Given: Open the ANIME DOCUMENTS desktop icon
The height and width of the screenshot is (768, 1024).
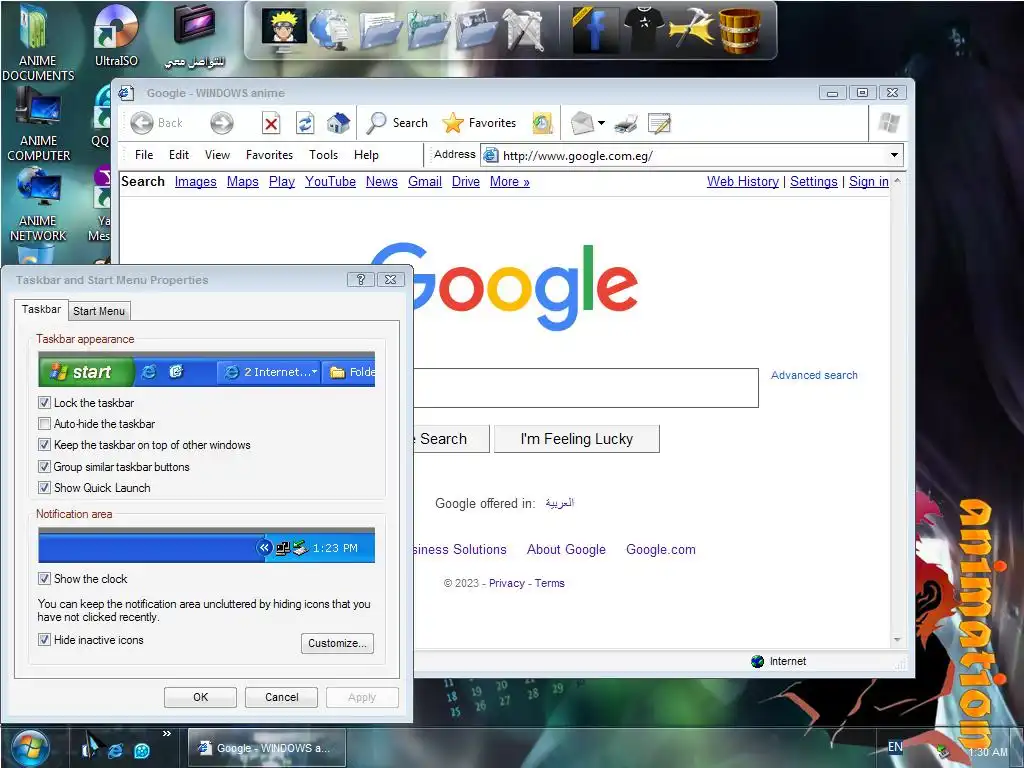Looking at the screenshot, I should [38, 43].
